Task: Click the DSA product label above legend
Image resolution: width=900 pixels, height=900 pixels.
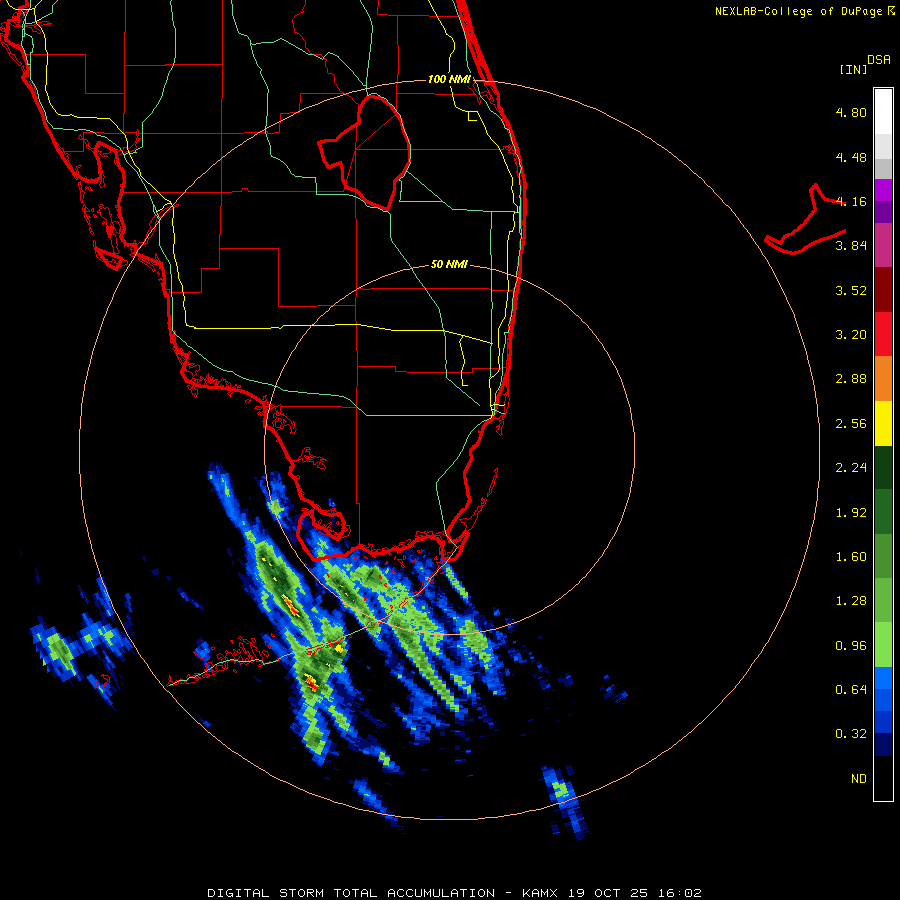Action: (x=879, y=60)
